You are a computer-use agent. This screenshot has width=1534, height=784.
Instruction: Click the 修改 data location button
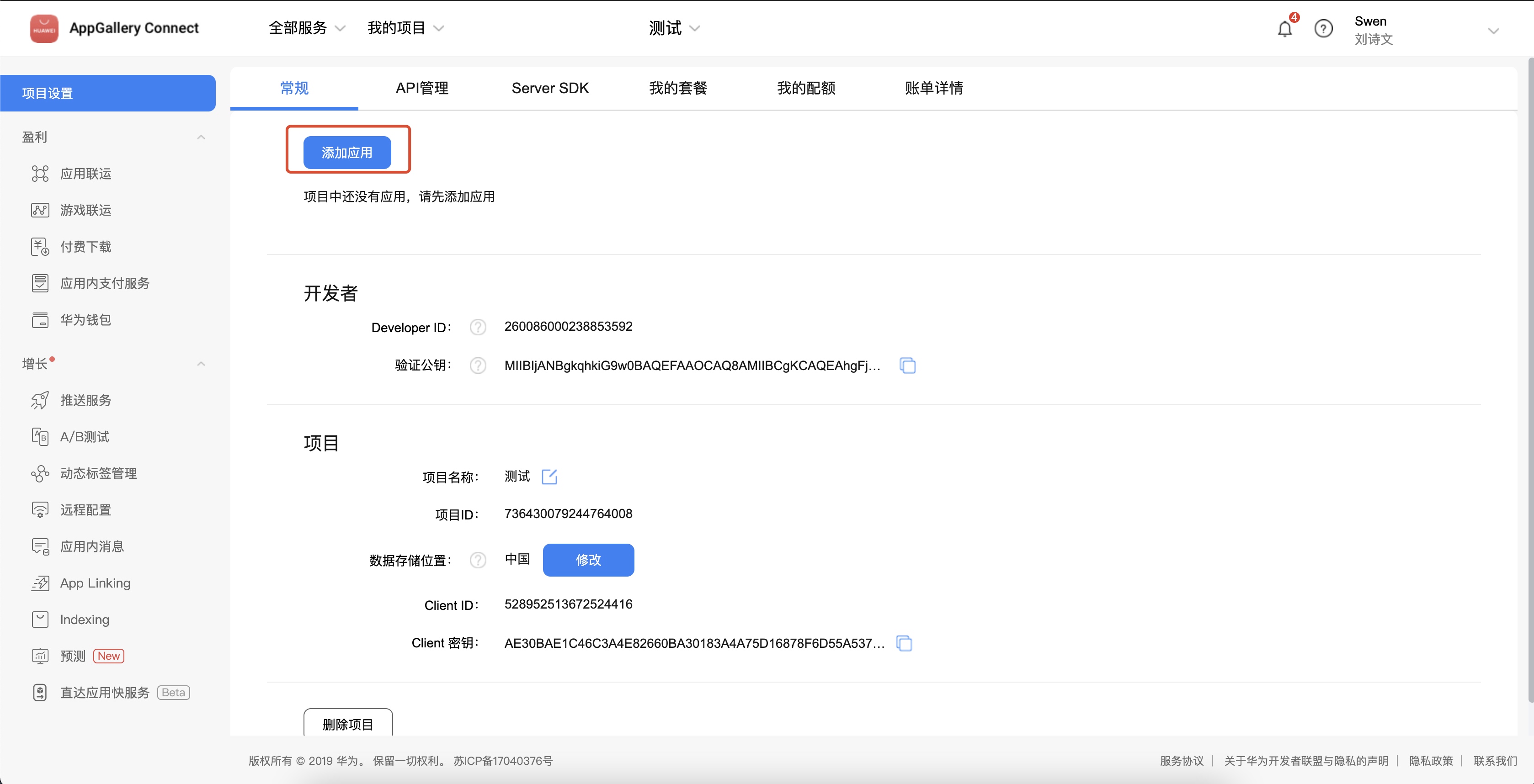(x=588, y=560)
